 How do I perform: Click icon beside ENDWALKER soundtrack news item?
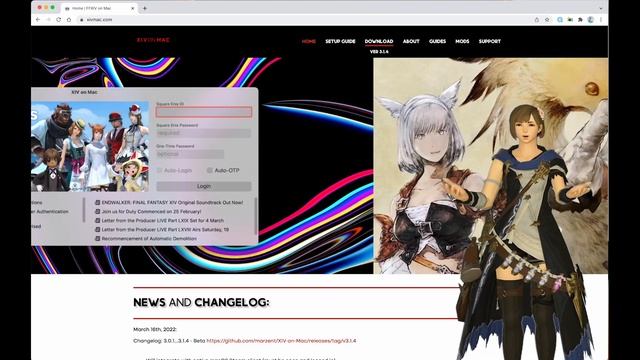tap(97, 202)
